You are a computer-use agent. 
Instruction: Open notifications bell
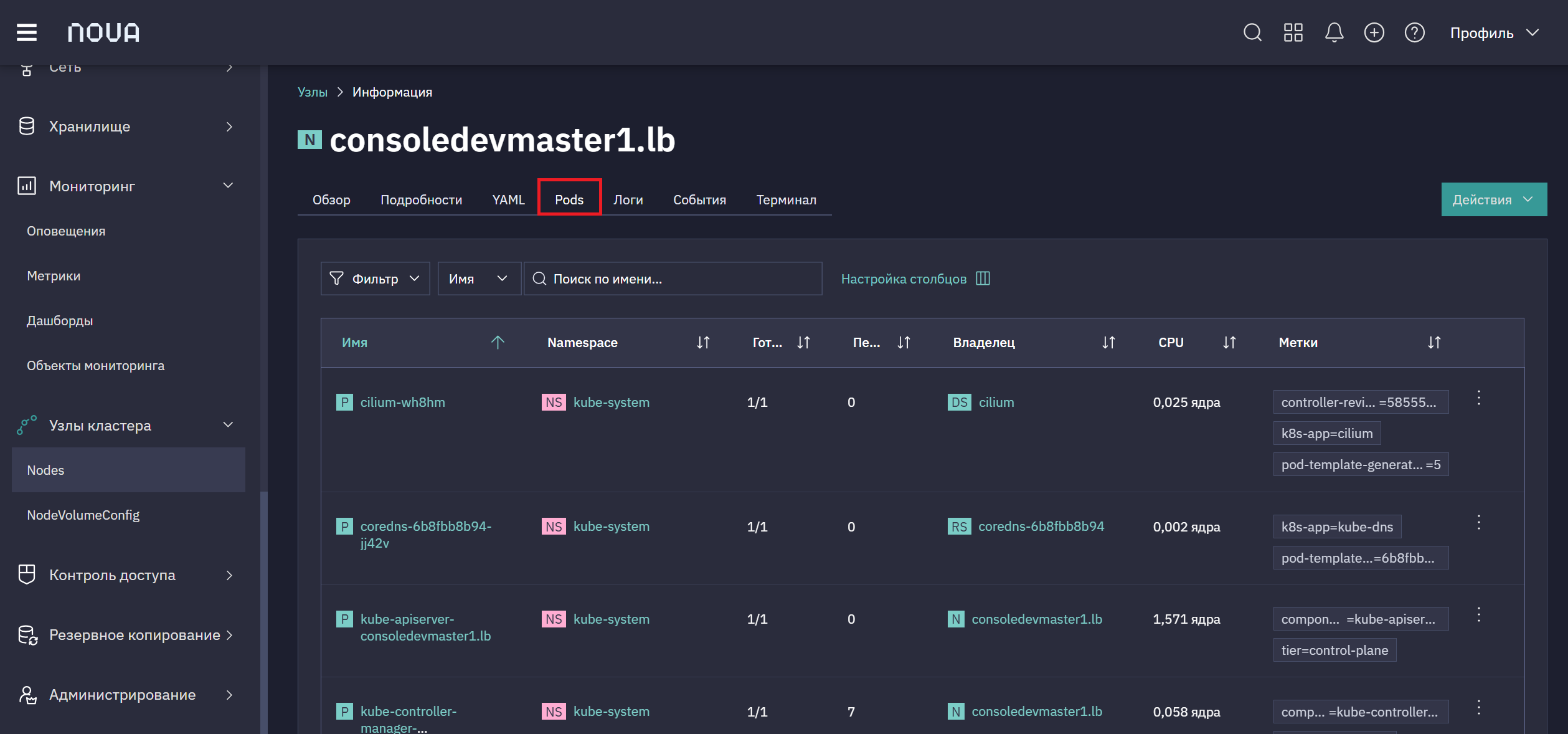[1334, 32]
